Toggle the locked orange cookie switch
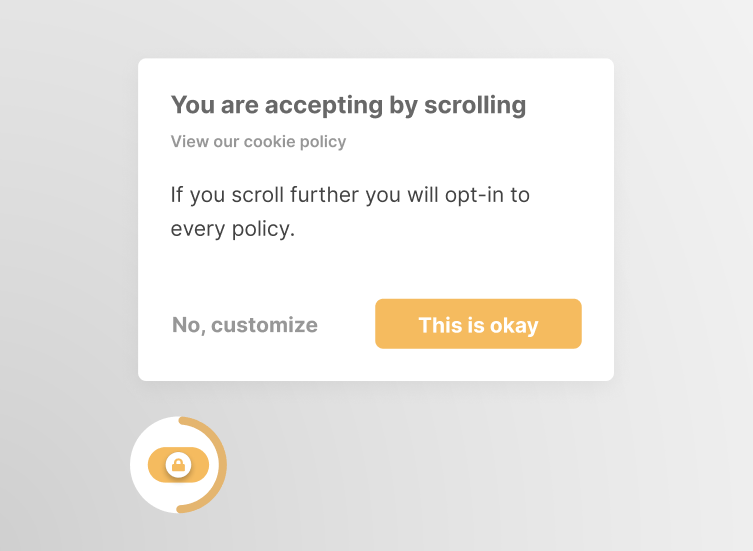This screenshot has width=753, height=551. coord(178,465)
